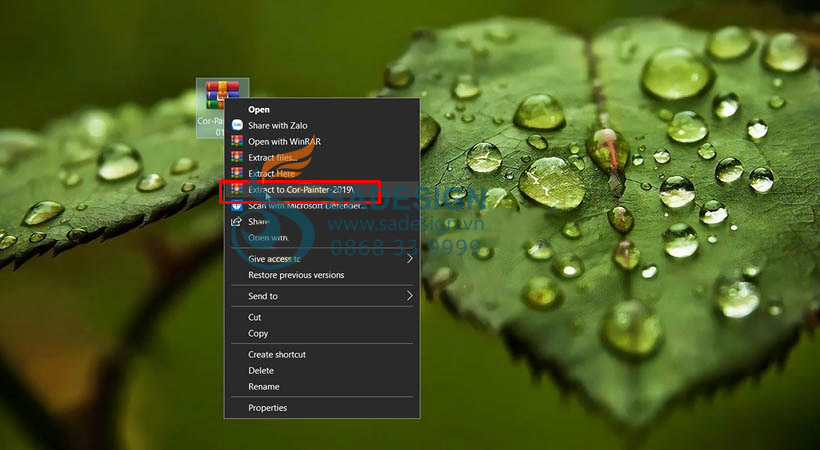The image size is (820, 450).
Task: Select Extract to Cor-Painter-2019\ option
Action: click(x=300, y=190)
